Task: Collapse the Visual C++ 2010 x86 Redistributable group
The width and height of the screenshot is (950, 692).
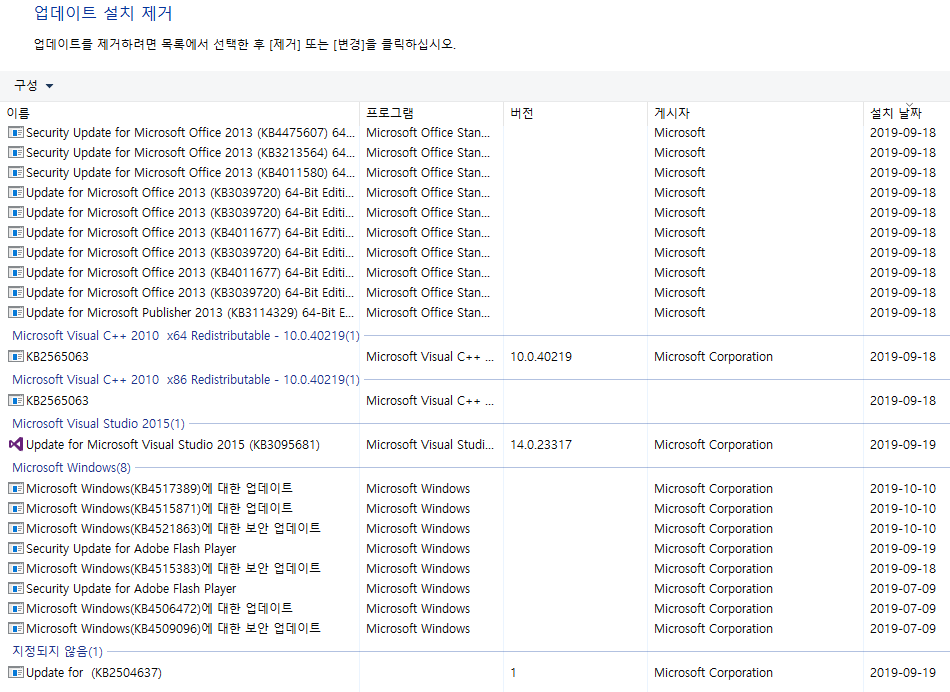Action: [x=185, y=379]
